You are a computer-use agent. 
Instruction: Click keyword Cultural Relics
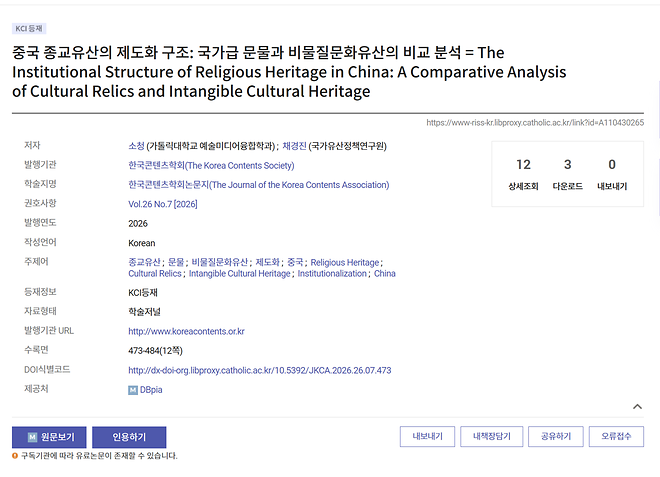[x=155, y=274]
